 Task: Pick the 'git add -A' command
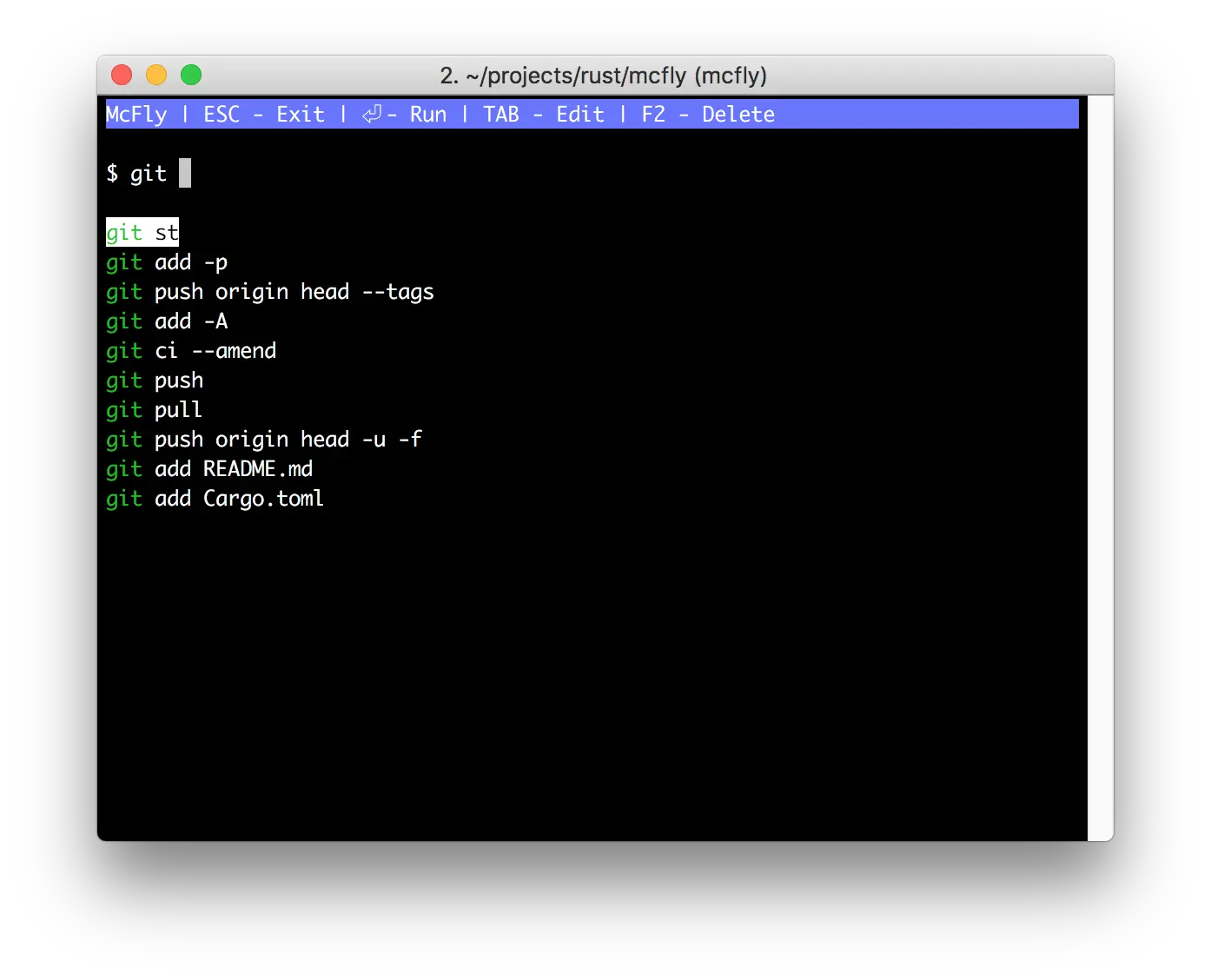click(167, 321)
